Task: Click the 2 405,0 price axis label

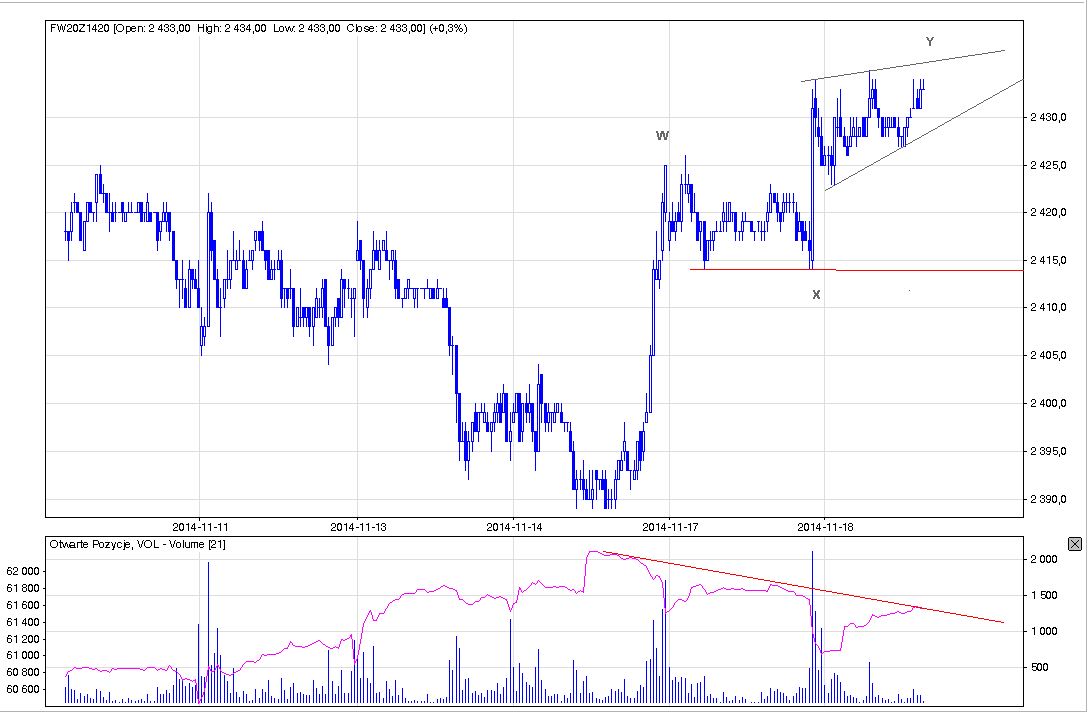Action: (x=1048, y=355)
